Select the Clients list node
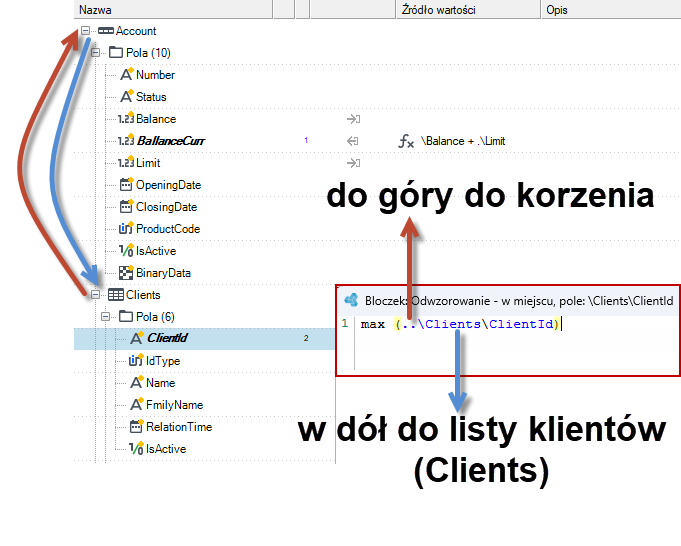Viewport: 681px width, 546px height. tap(143, 295)
